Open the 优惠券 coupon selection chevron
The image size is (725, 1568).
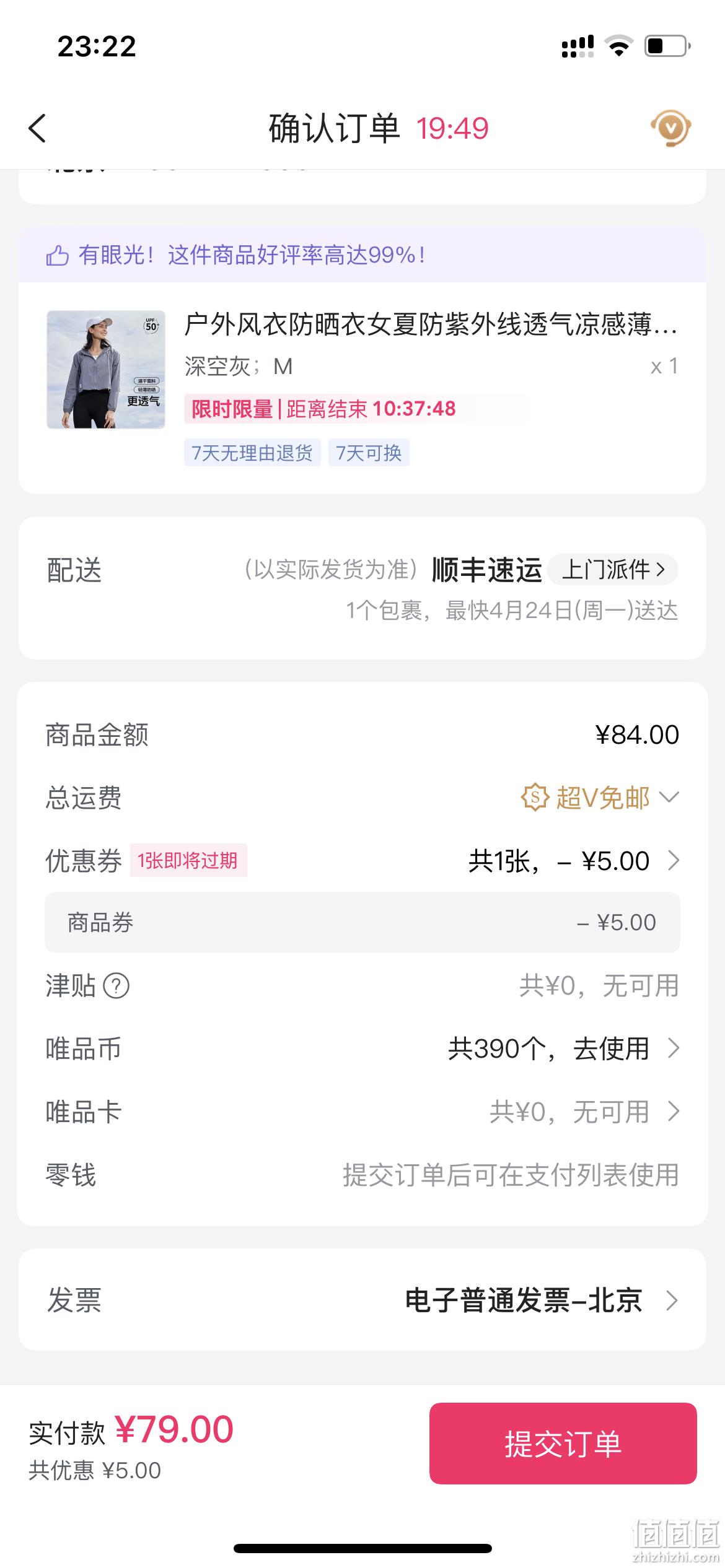click(674, 860)
